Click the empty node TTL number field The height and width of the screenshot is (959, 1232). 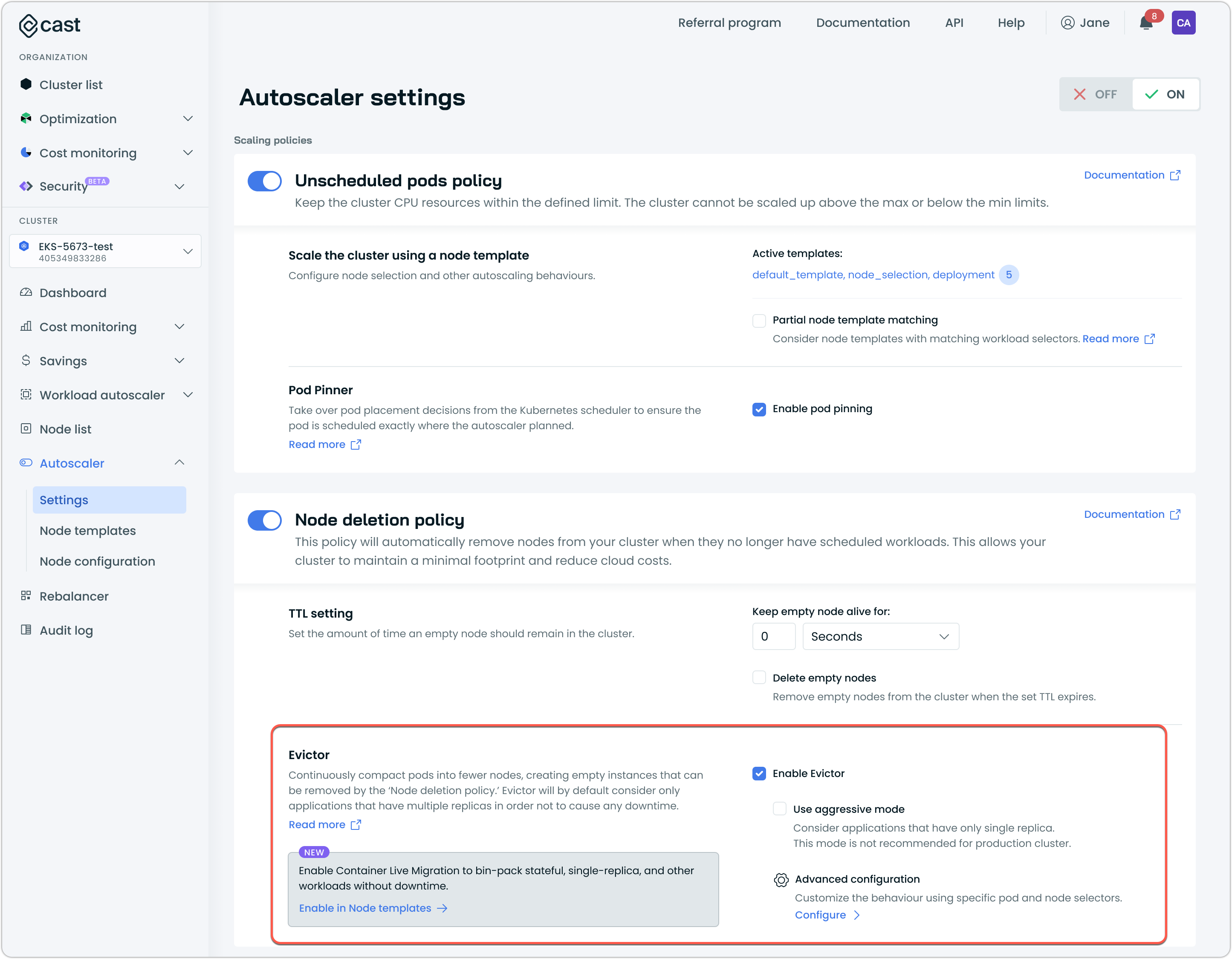click(x=773, y=636)
